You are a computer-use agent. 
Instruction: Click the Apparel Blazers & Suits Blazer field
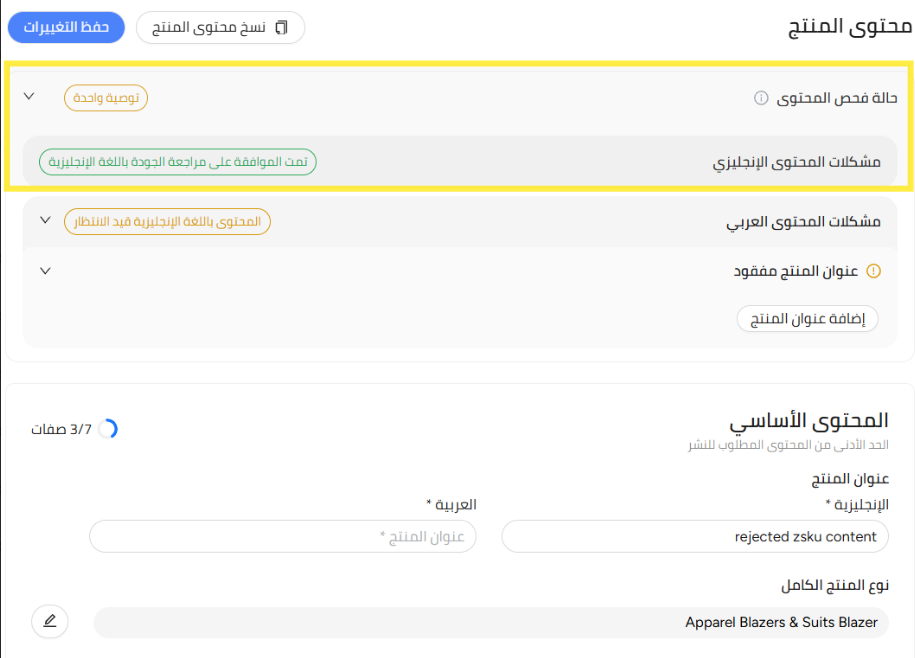(x=490, y=622)
